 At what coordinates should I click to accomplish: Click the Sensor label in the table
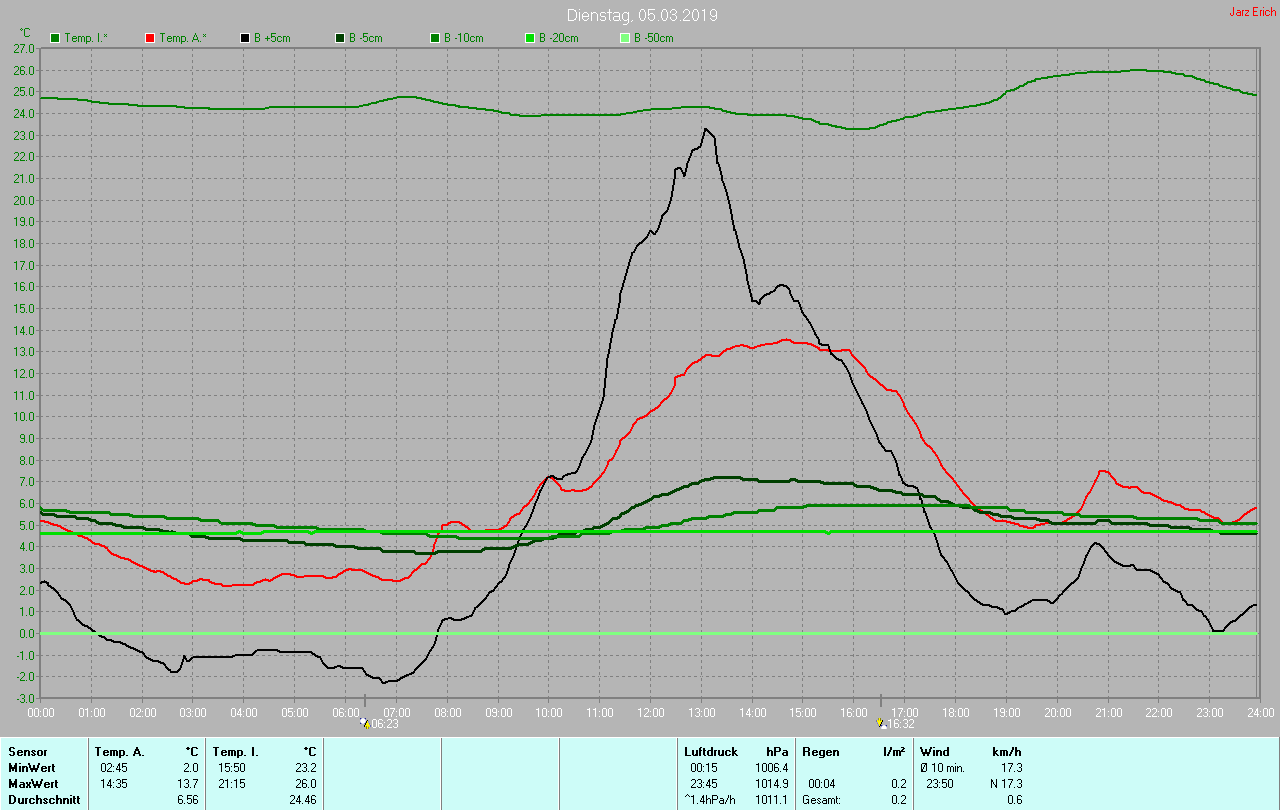[x=27, y=751]
